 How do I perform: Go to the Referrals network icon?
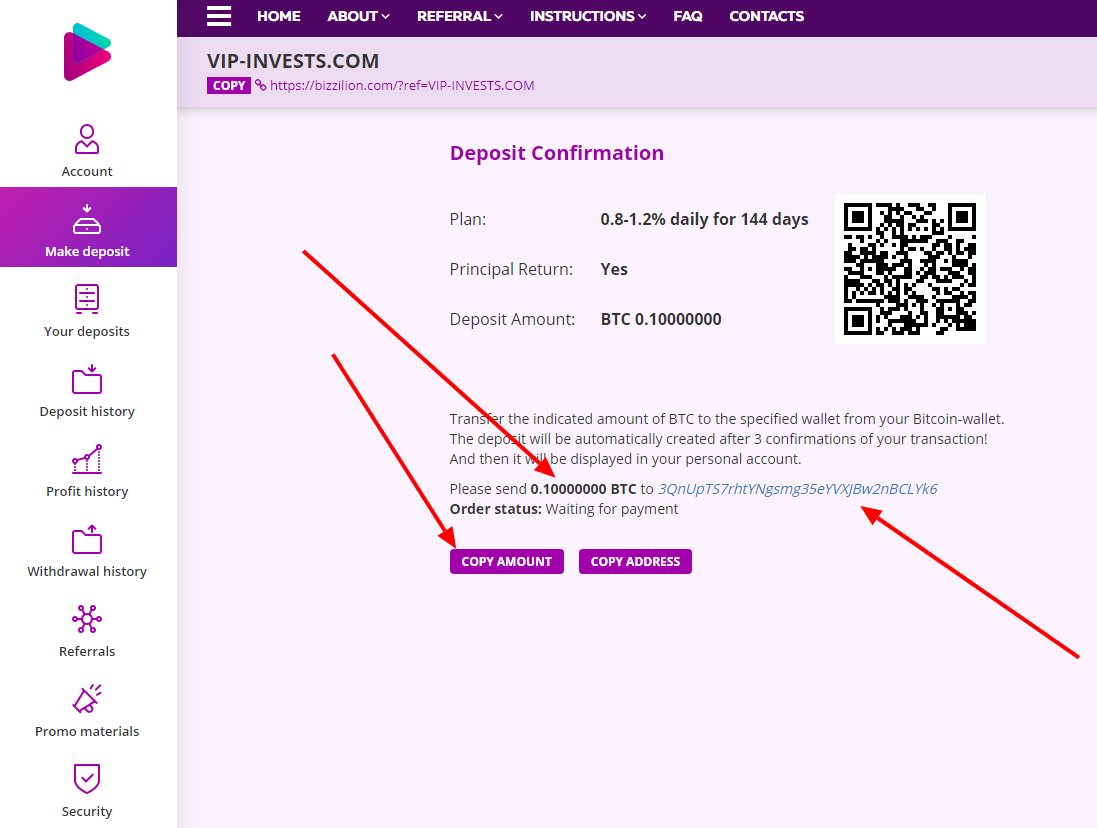pyautogui.click(x=87, y=620)
